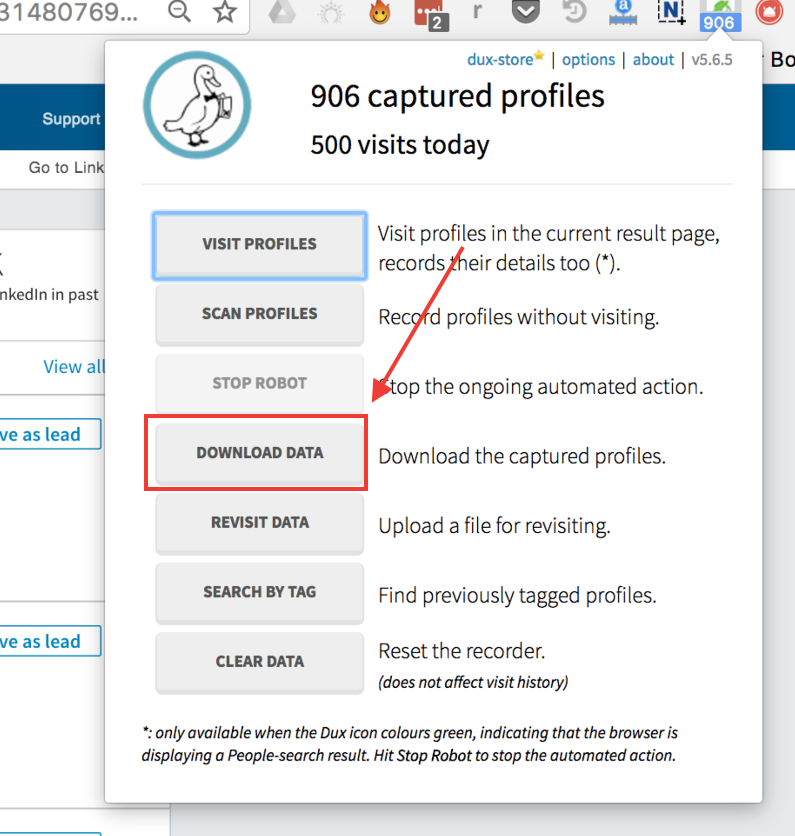The image size is (795, 836).
Task: Click the about link
Action: pyautogui.click(x=653, y=60)
